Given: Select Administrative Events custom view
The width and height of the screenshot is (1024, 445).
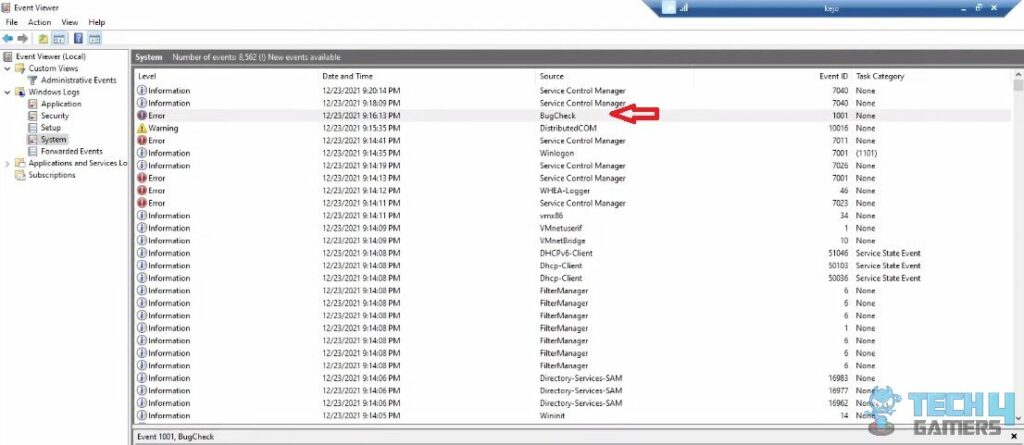Looking at the screenshot, I should coord(78,80).
